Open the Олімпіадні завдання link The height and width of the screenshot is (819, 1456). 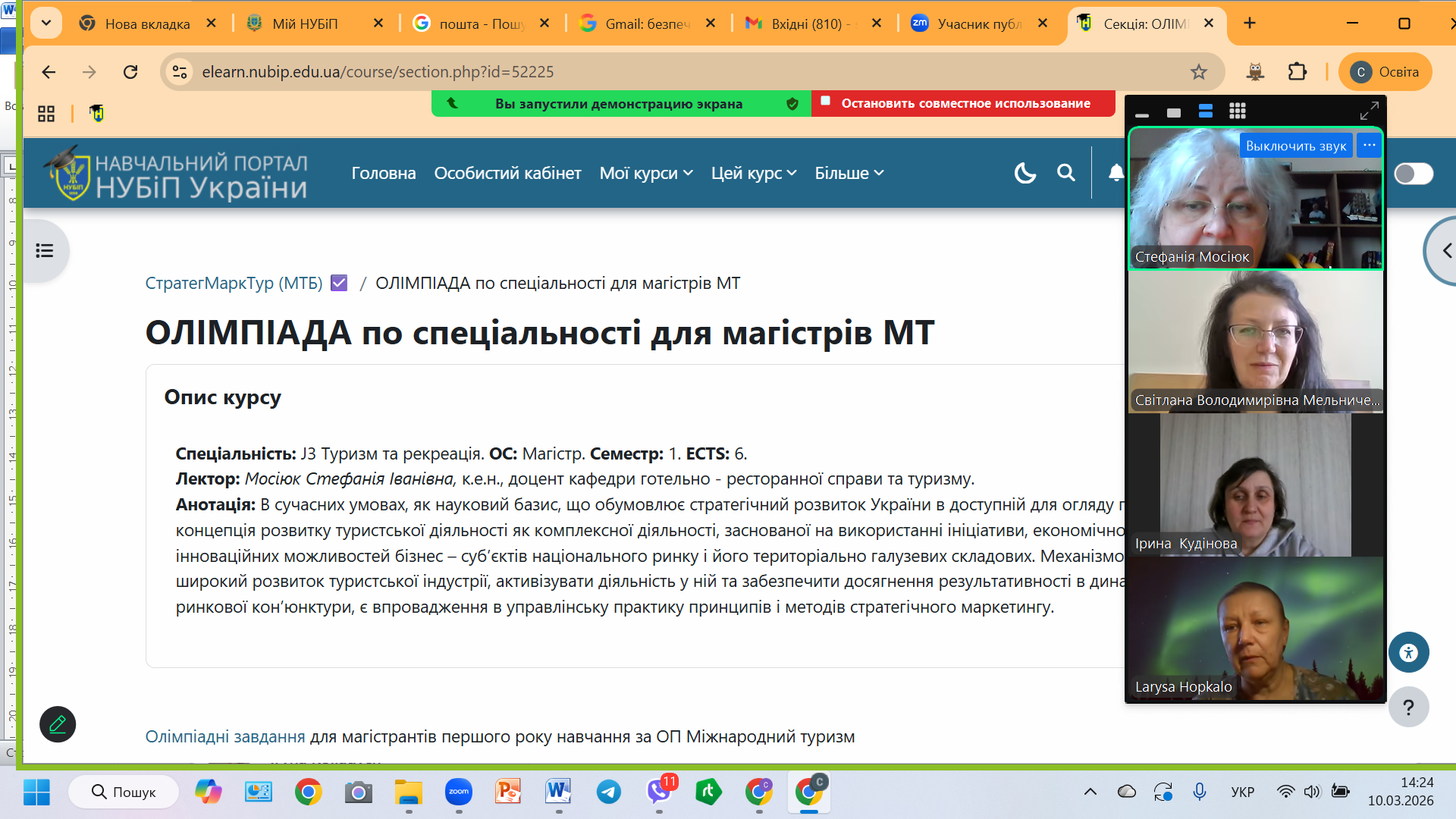tap(224, 736)
